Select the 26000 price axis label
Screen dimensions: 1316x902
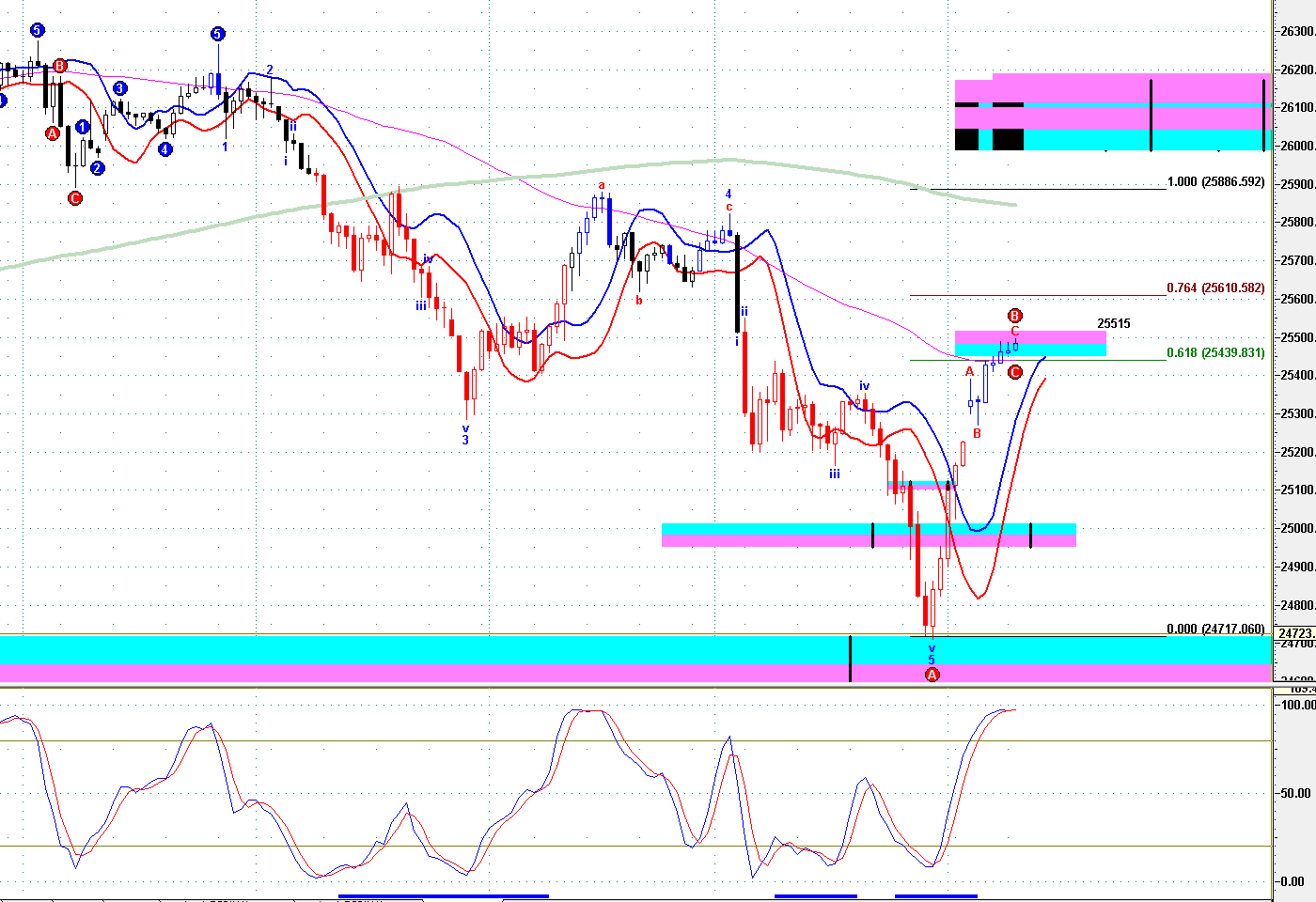(x=1297, y=146)
